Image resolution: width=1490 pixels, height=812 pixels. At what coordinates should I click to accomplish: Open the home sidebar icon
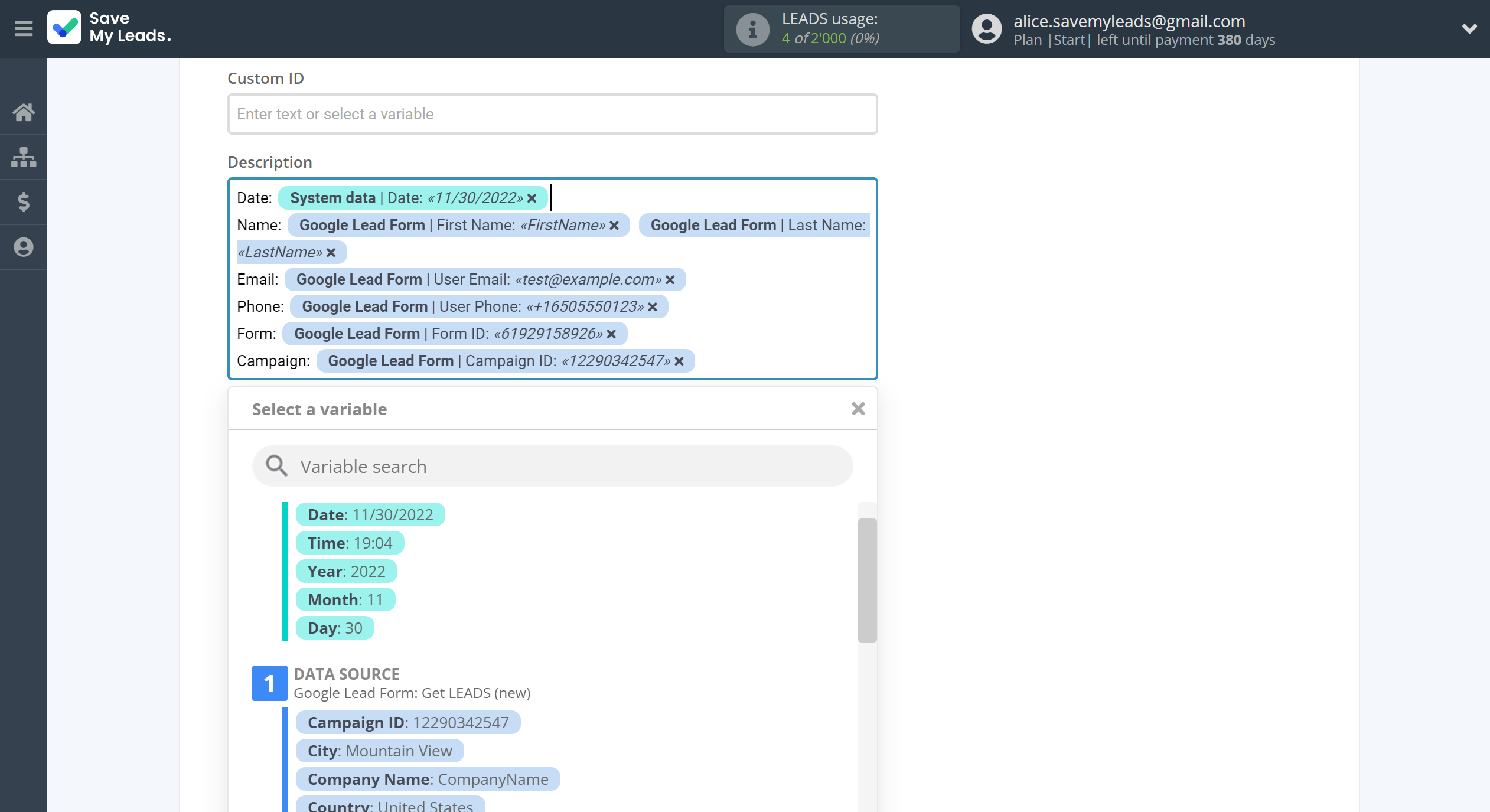tap(24, 112)
